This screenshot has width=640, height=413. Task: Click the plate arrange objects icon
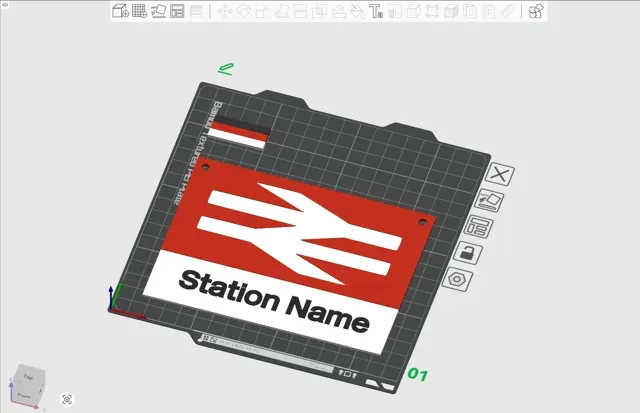pyautogui.click(x=478, y=227)
